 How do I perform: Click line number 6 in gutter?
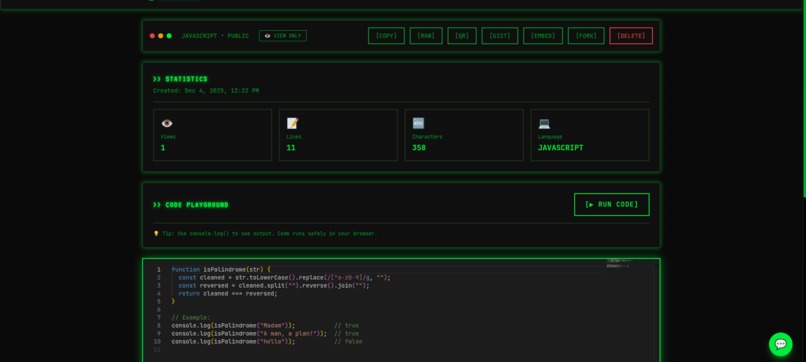point(159,310)
